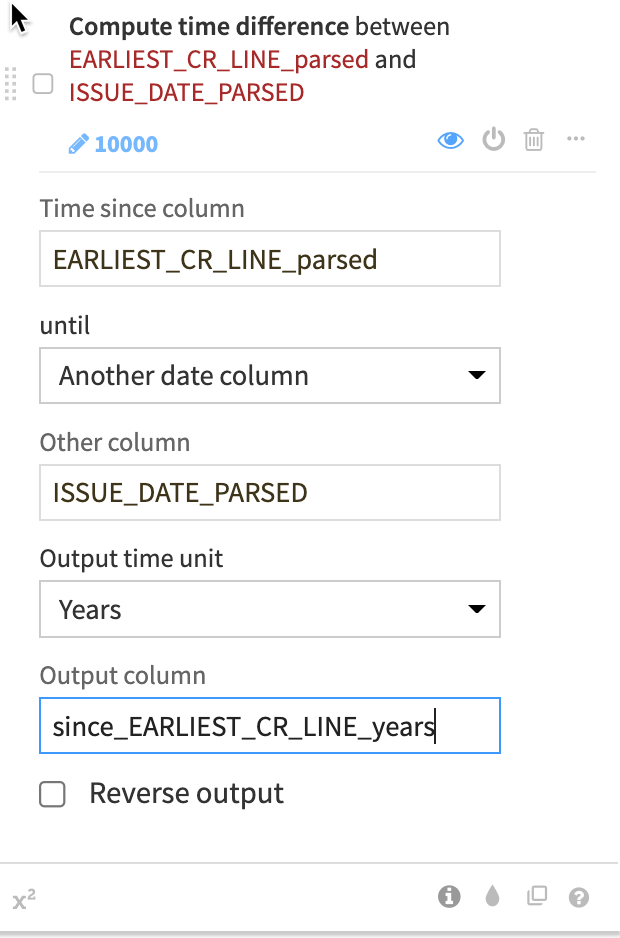Toggle the eye preview icon for this step
The width and height of the screenshot is (620, 938).
click(x=451, y=140)
